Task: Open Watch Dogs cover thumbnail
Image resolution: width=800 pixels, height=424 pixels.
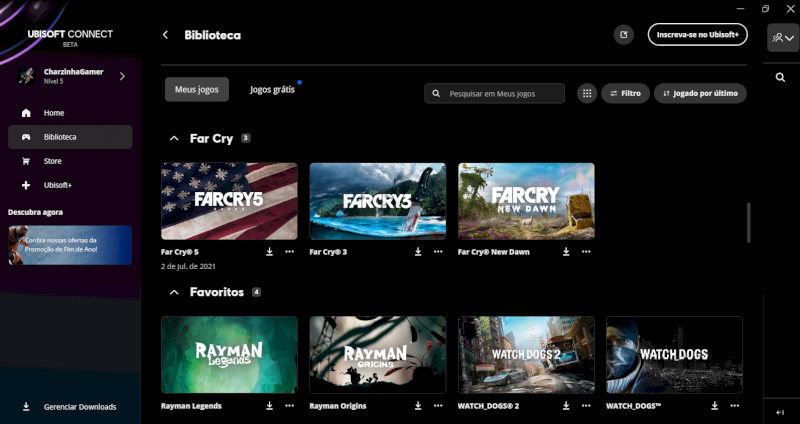Action: pos(674,355)
